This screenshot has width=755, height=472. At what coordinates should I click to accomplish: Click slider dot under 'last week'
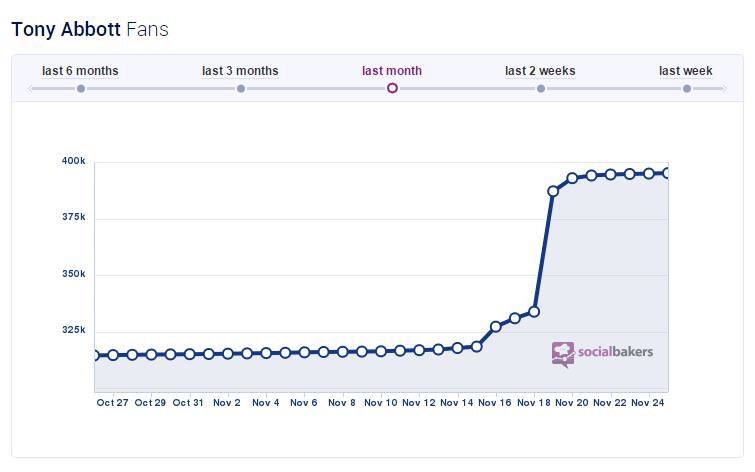coord(687,89)
